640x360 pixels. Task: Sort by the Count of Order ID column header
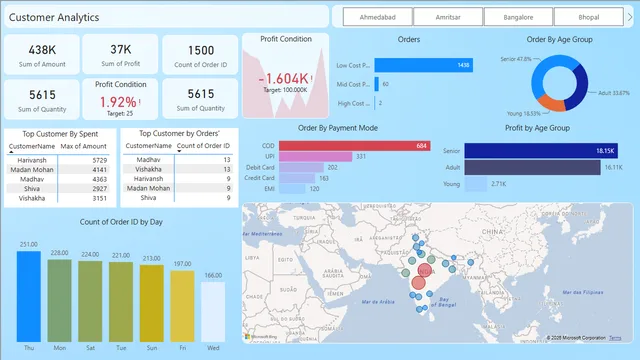pos(203,146)
